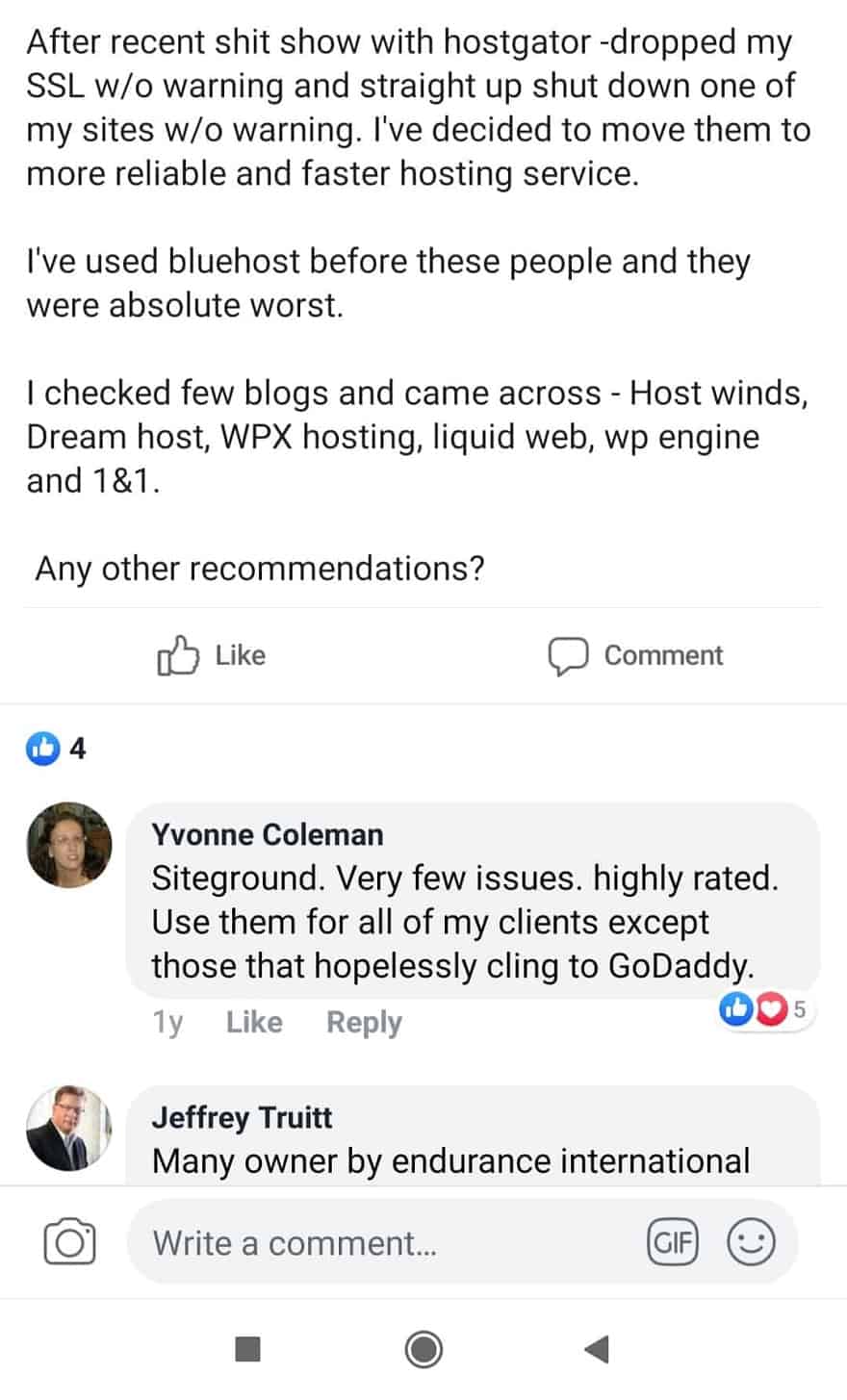Image resolution: width=847 pixels, height=1400 pixels.
Task: Reply to Yvonne Coleman's comment
Action: point(364,1022)
